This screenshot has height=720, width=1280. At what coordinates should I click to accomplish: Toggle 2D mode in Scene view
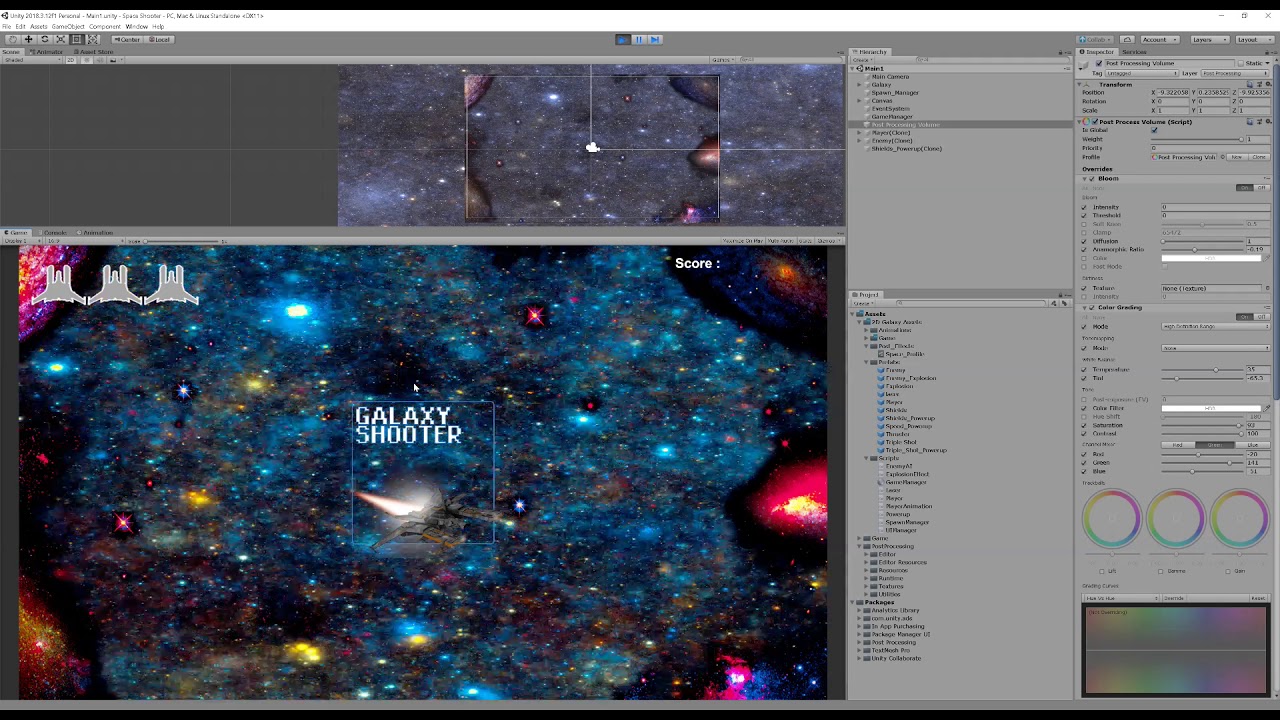[x=71, y=60]
